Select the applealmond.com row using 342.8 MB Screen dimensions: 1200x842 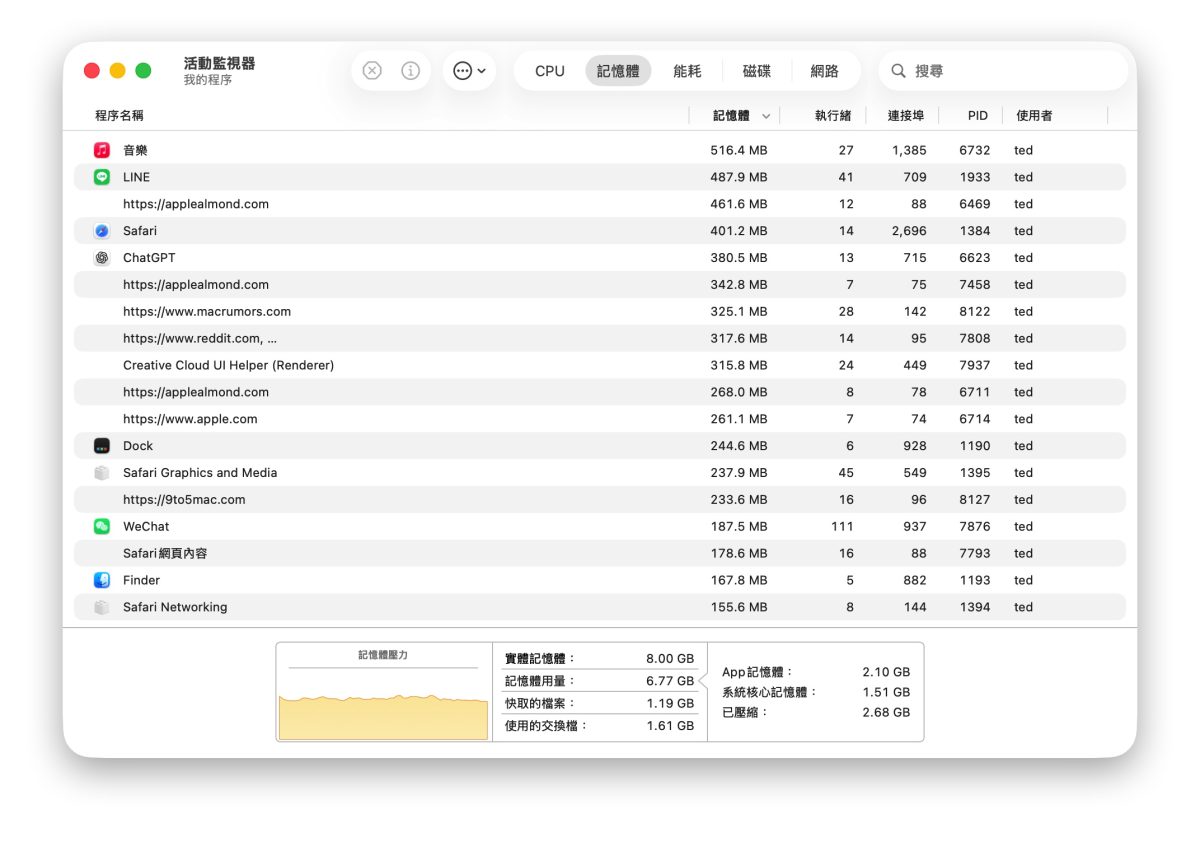(x=600, y=285)
